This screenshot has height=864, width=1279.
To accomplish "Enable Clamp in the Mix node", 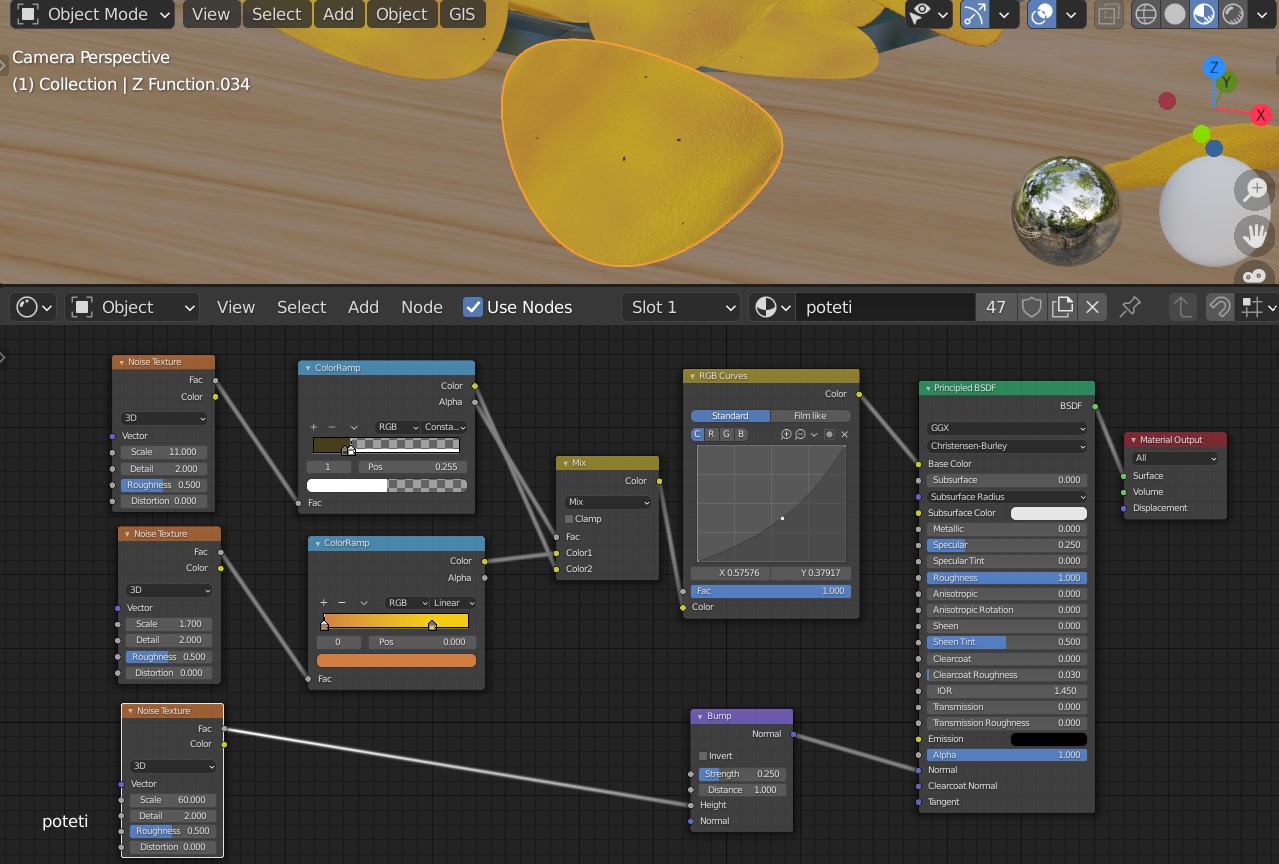I will (x=570, y=519).
